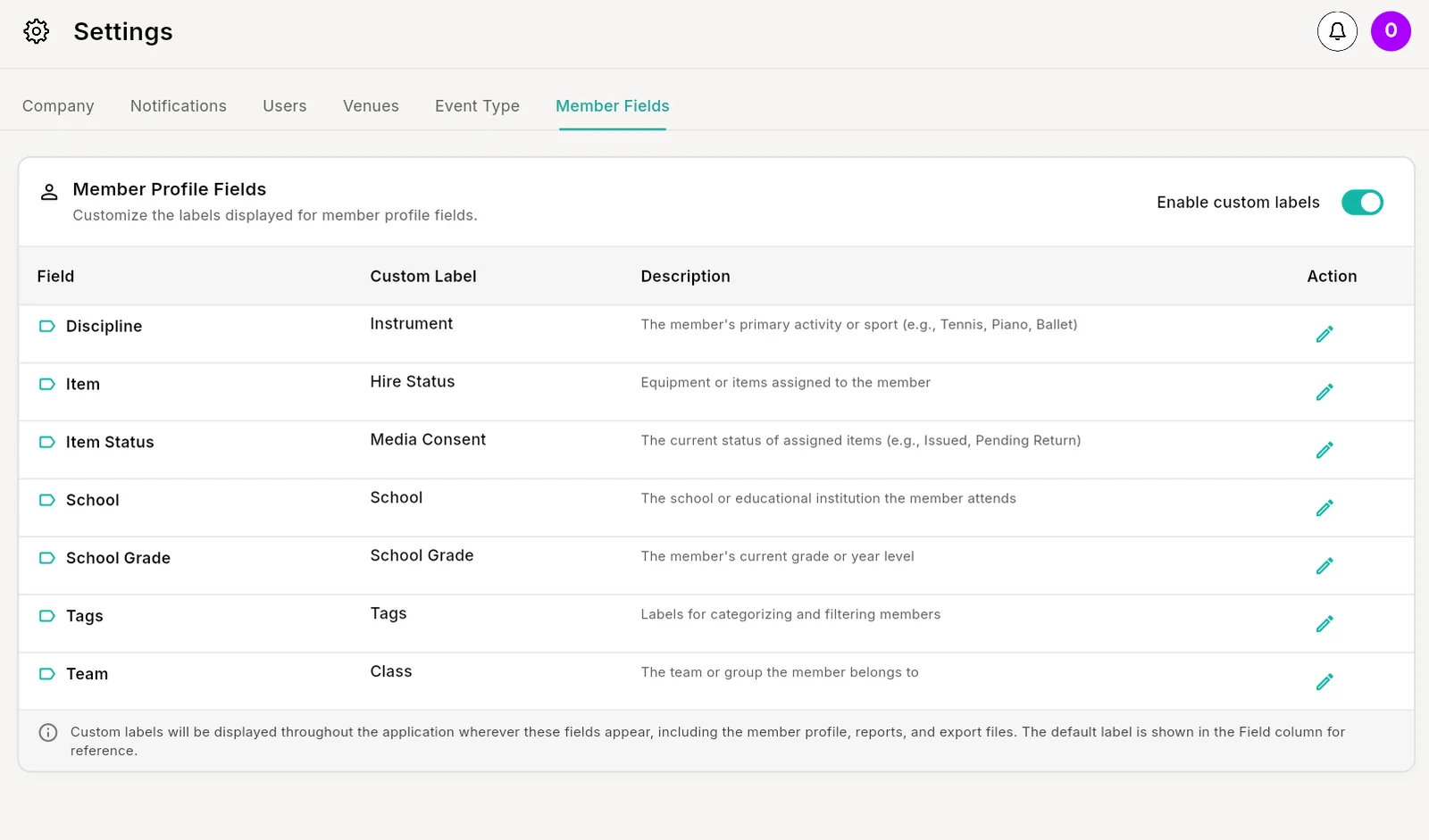Click the Field column header

click(55, 277)
